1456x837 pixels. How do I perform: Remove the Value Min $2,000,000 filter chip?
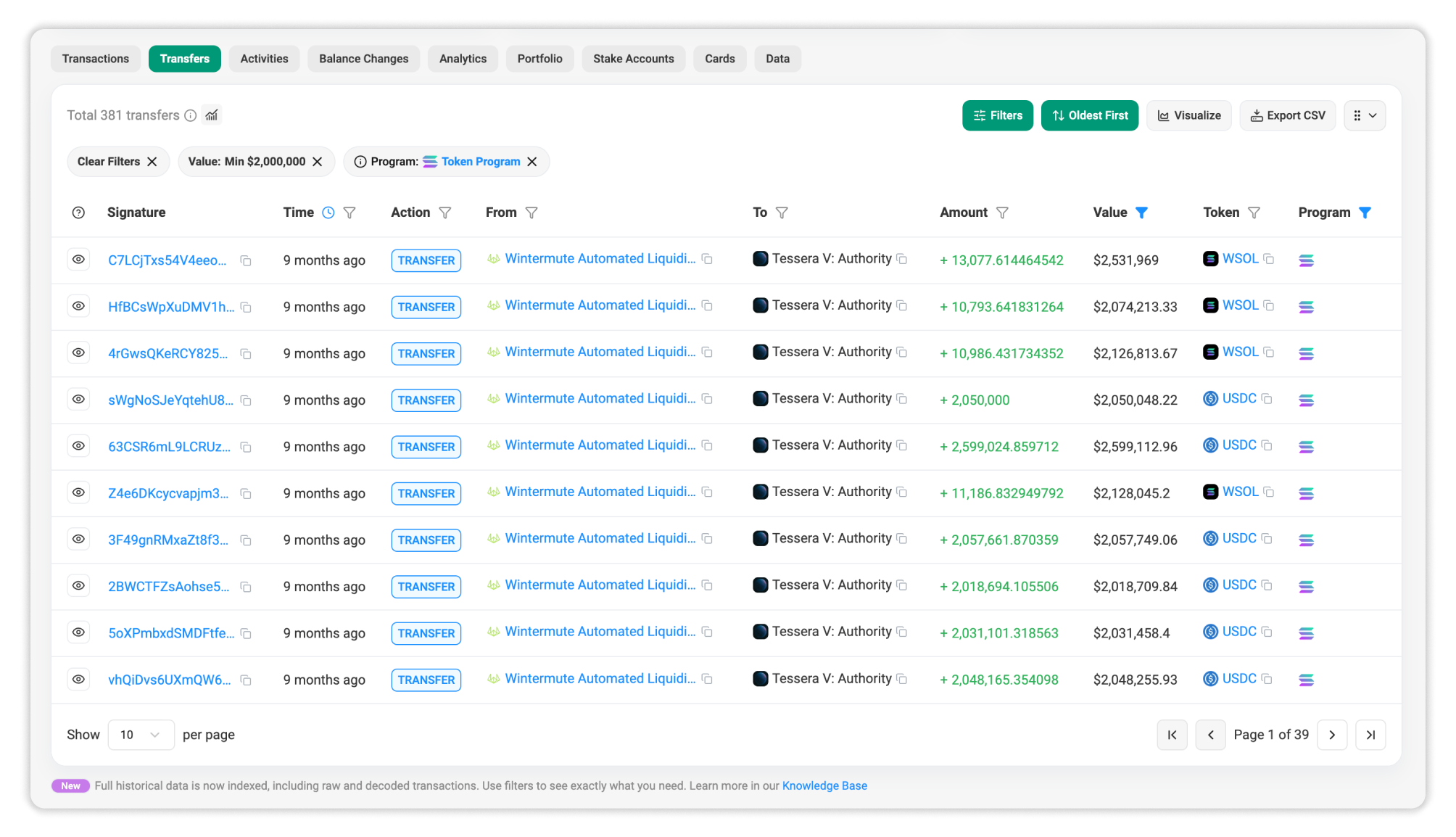[x=318, y=162]
